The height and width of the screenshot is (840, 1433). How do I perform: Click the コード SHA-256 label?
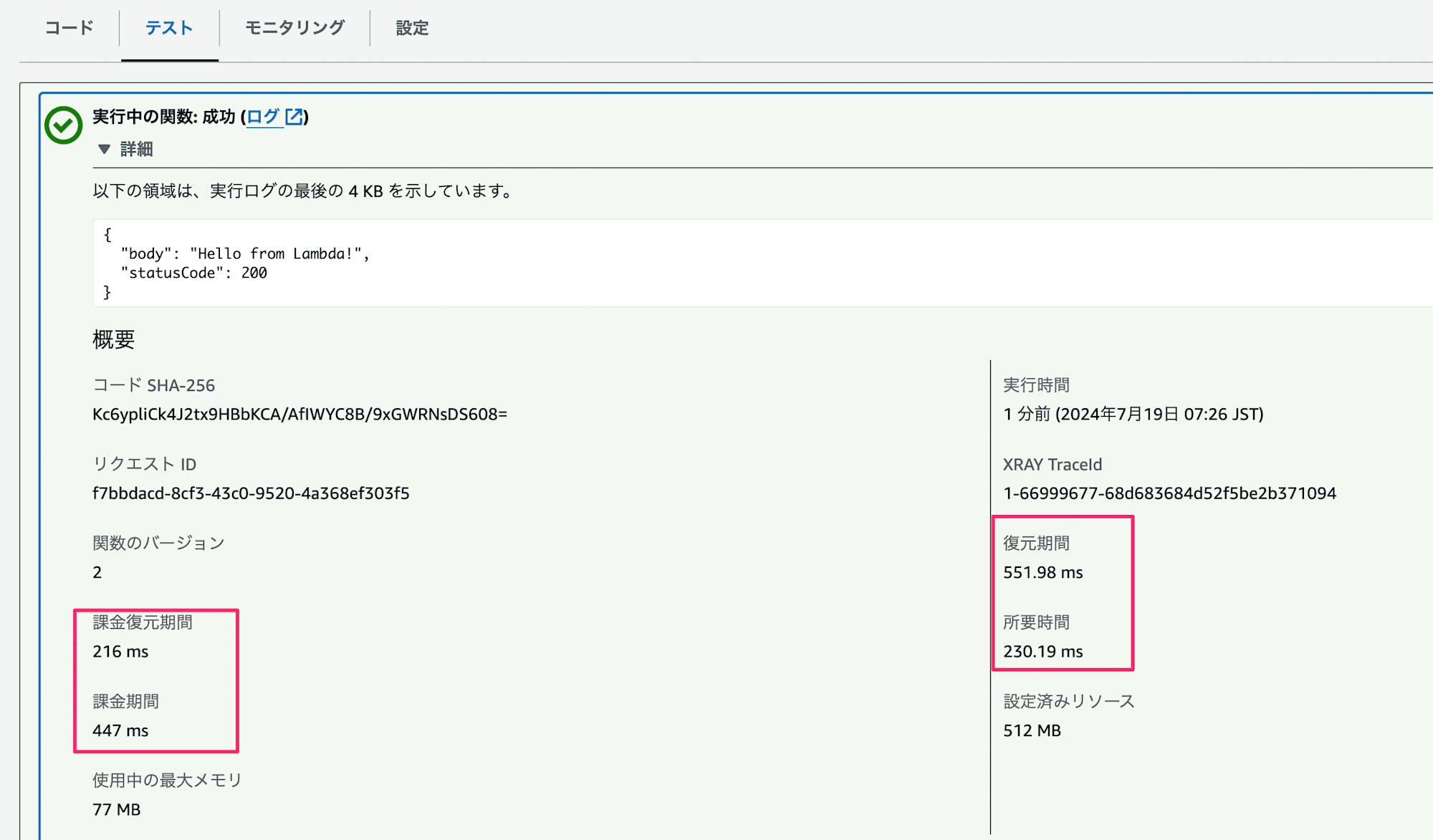pos(154,385)
